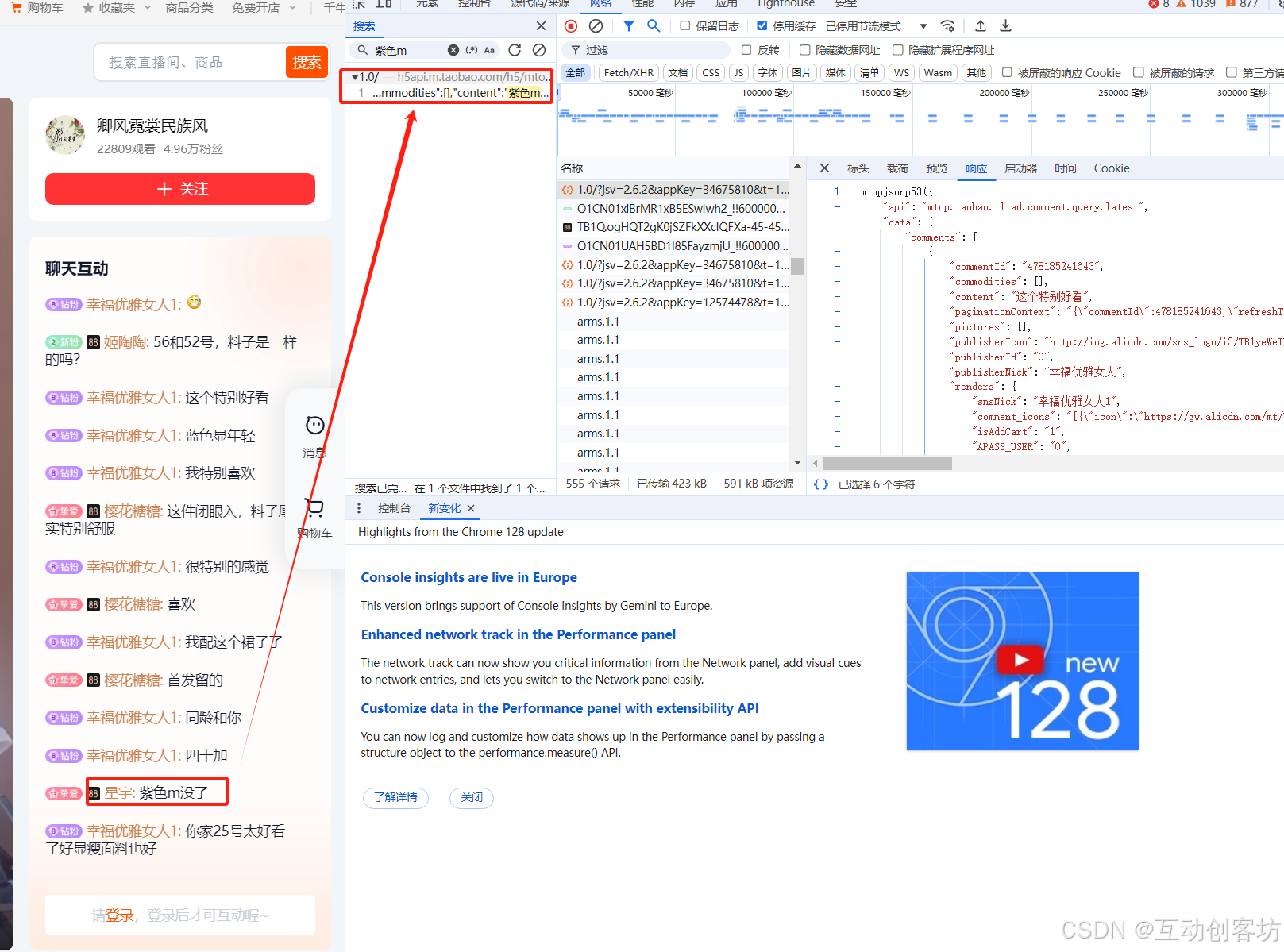Viewport: 1284px width, 952px height.
Task: Open 'Console insights are live in Europe' link
Action: click(468, 577)
